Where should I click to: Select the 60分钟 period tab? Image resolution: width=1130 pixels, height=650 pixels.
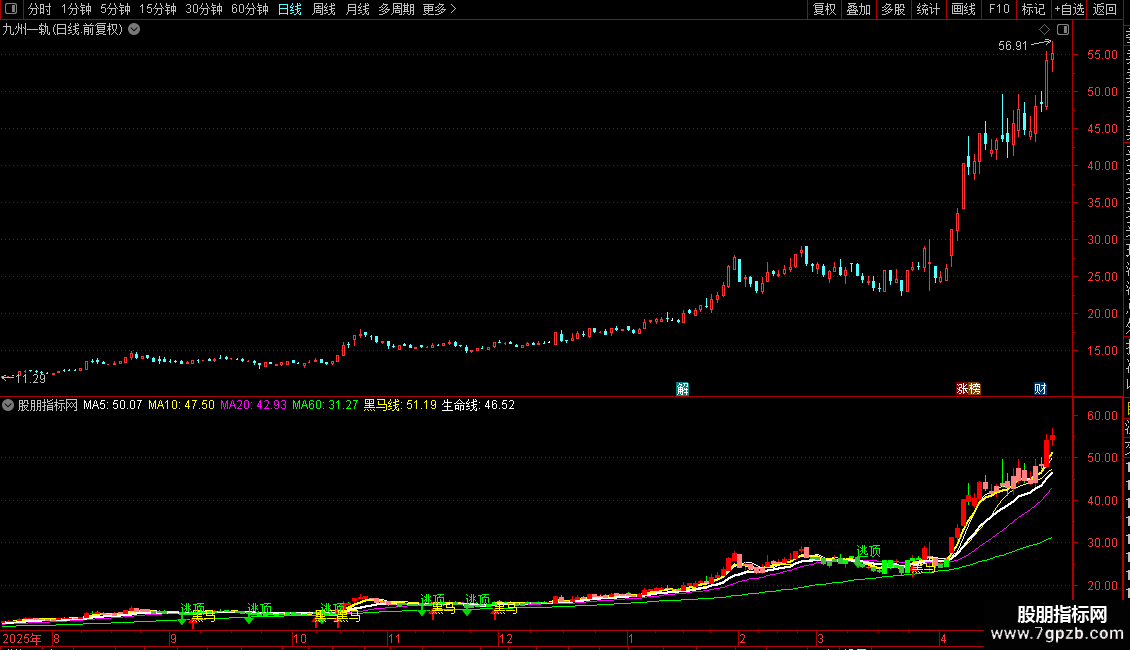point(249,9)
